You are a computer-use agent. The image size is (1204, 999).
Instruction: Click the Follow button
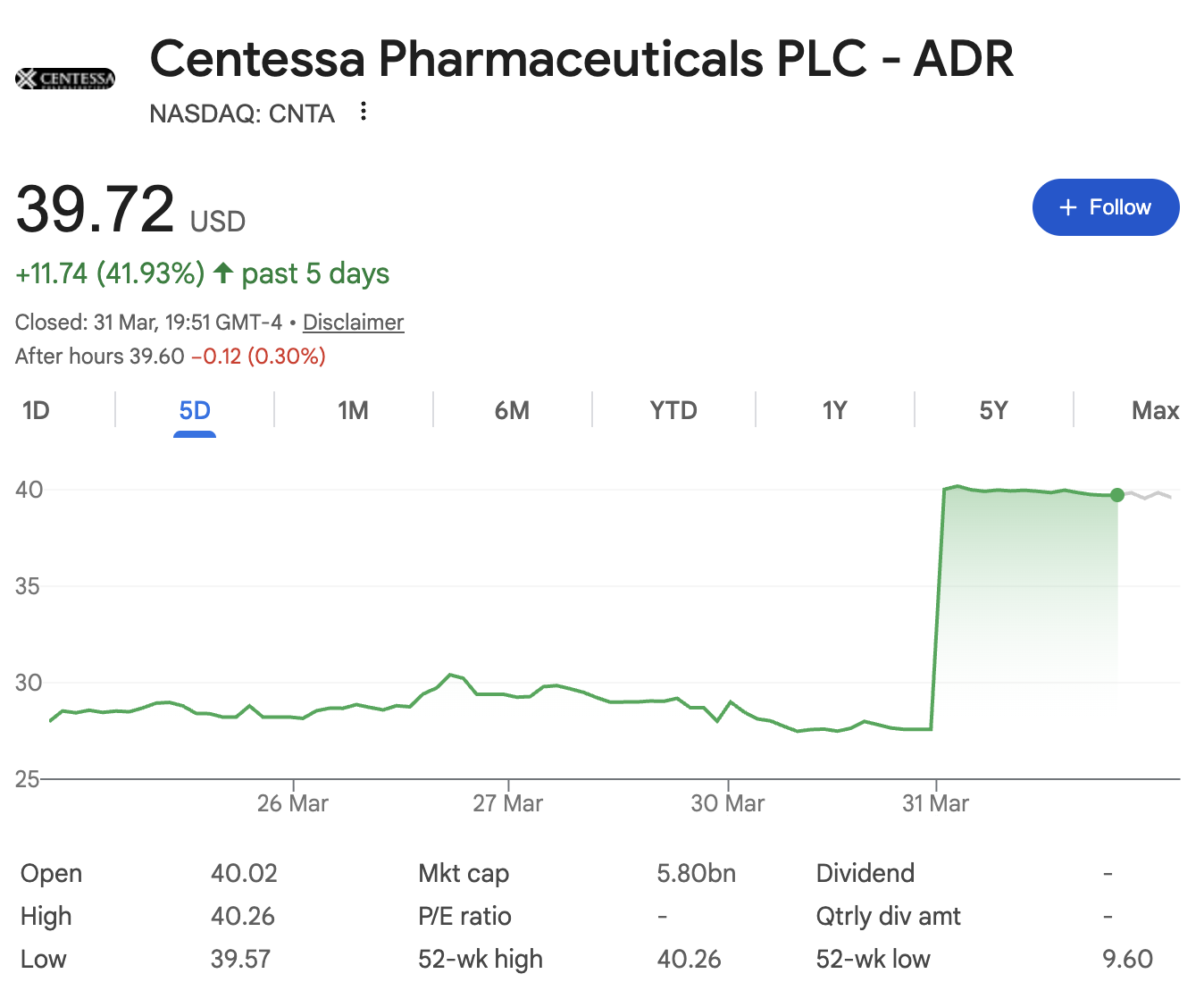pyautogui.click(x=1106, y=206)
